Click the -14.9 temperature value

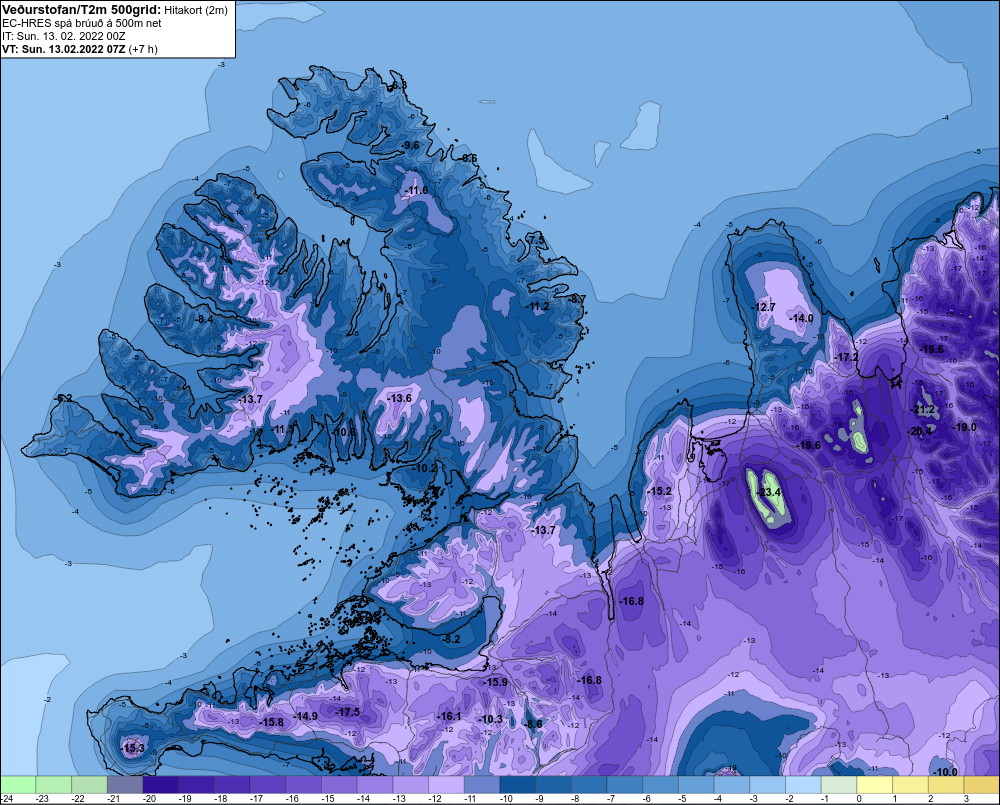click(305, 716)
